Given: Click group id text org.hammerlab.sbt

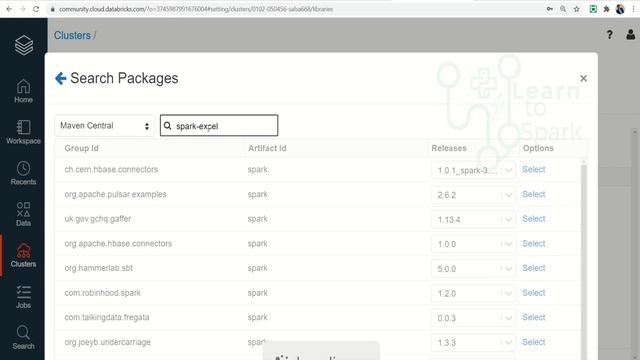Looking at the screenshot, I should point(98,268).
